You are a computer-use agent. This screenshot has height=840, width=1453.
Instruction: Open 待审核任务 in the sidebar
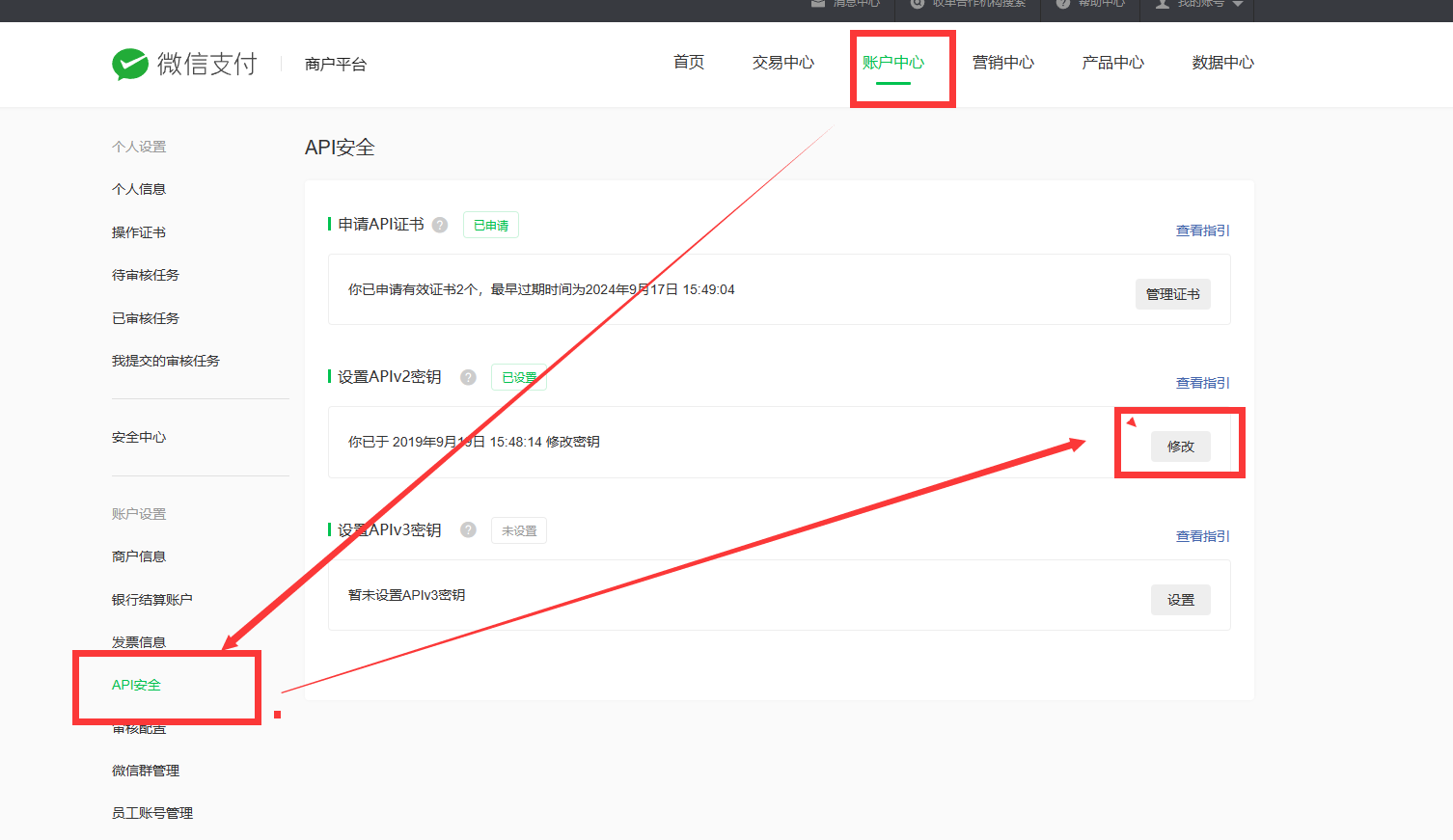(x=146, y=275)
